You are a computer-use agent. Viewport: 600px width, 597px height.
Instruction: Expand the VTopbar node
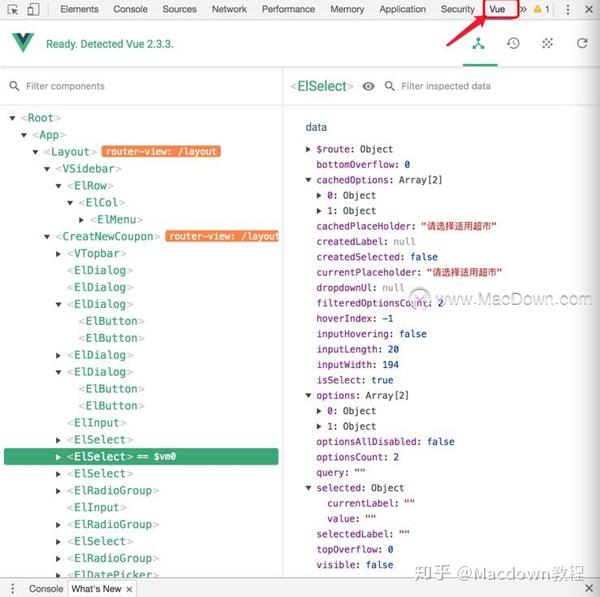pos(58,253)
